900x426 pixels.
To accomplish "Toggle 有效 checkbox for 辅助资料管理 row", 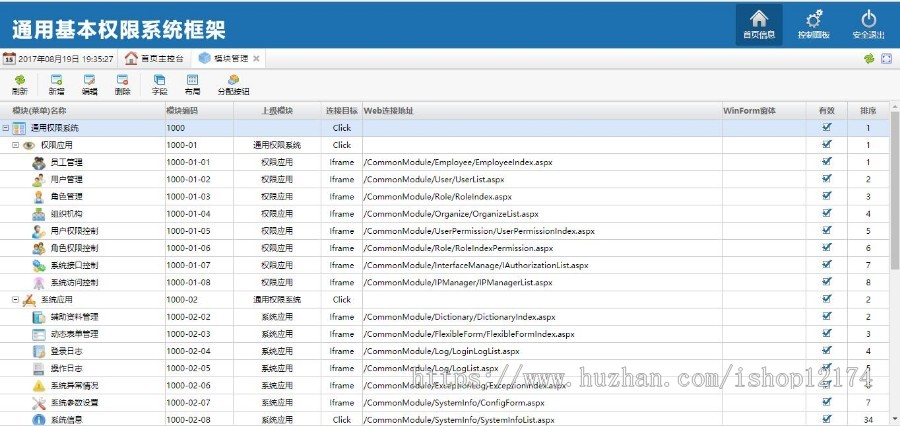I will coord(827,316).
